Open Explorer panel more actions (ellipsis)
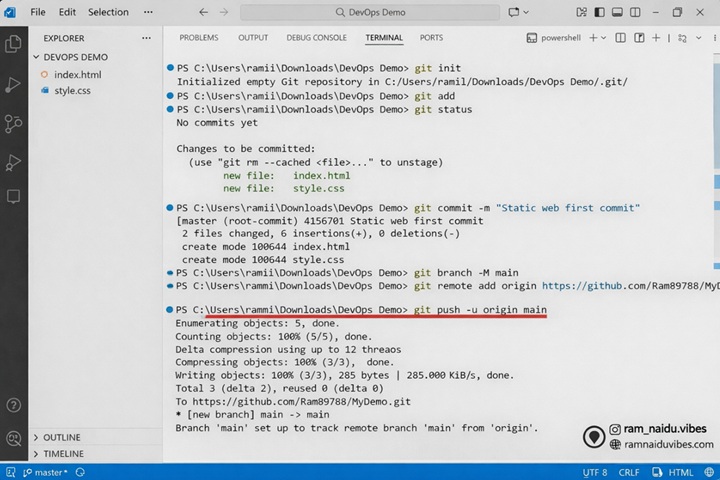 146,38
